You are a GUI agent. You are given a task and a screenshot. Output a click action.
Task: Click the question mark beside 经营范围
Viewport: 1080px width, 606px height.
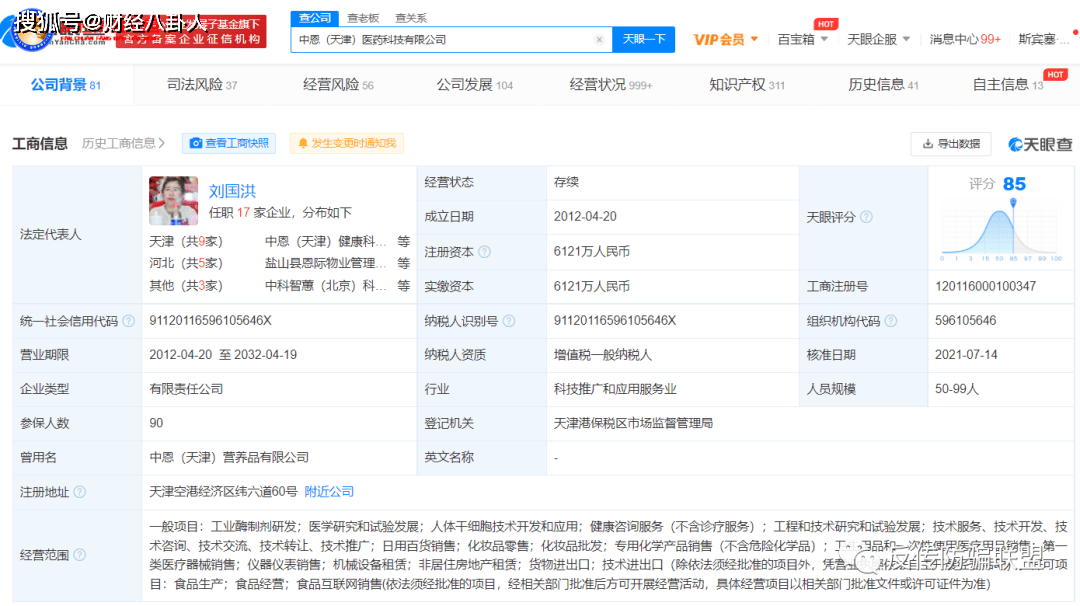[80, 553]
